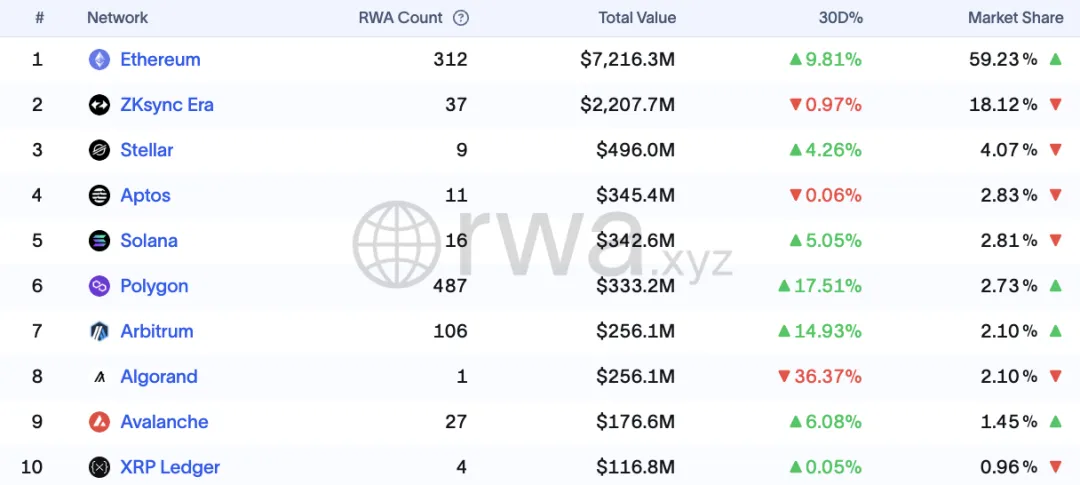Sort by Total Value column header

point(637,17)
